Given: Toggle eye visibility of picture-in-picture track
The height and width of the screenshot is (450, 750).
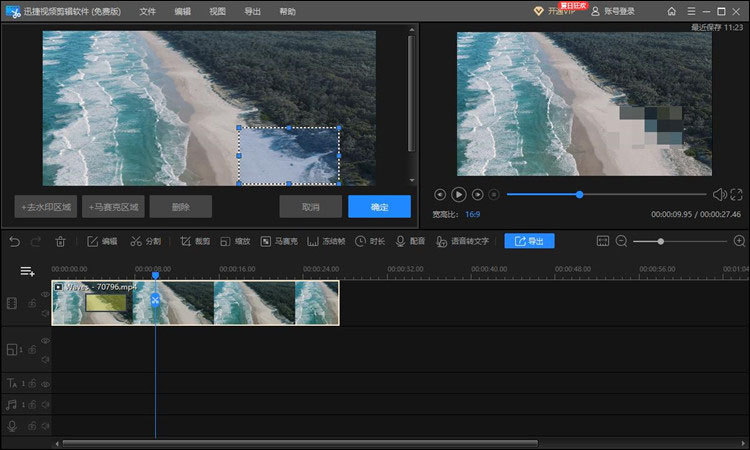Looking at the screenshot, I should click(x=45, y=341).
